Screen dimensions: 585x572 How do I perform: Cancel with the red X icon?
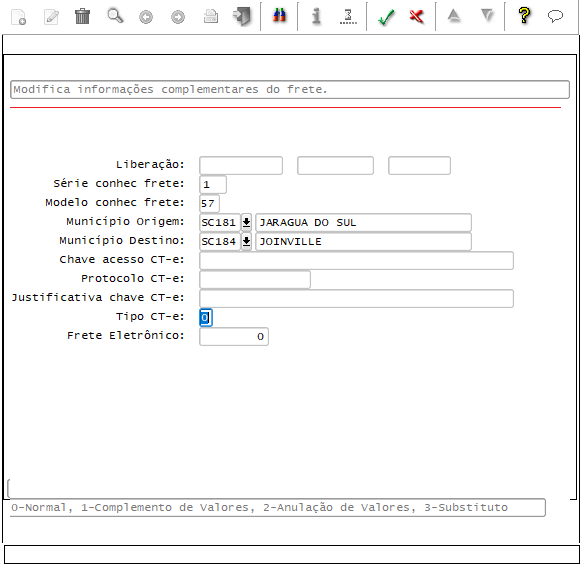[x=416, y=17]
